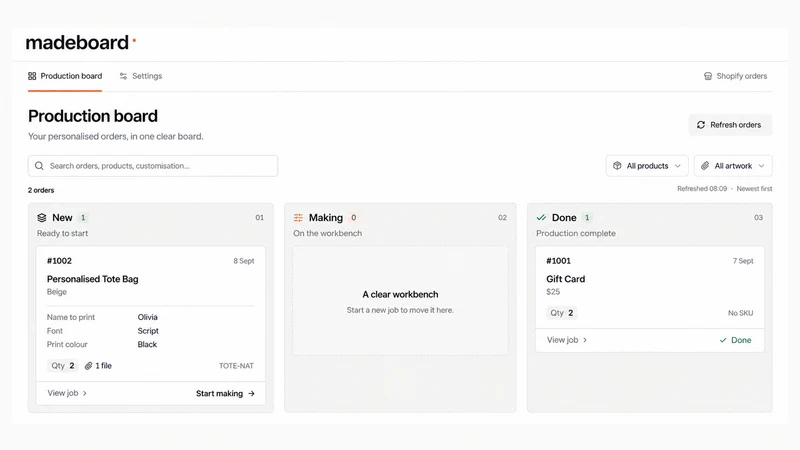
Task: Click the Refresh orders button
Action: (730, 125)
